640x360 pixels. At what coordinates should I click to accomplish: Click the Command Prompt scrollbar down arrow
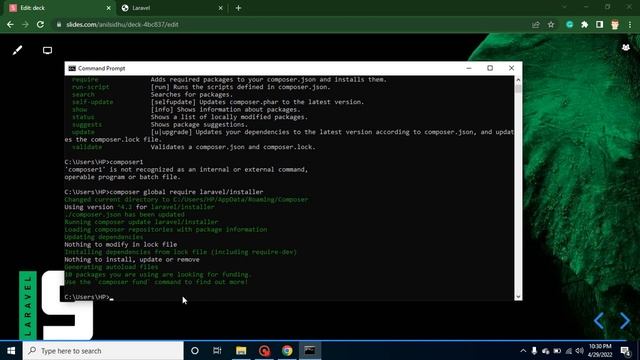tap(518, 296)
